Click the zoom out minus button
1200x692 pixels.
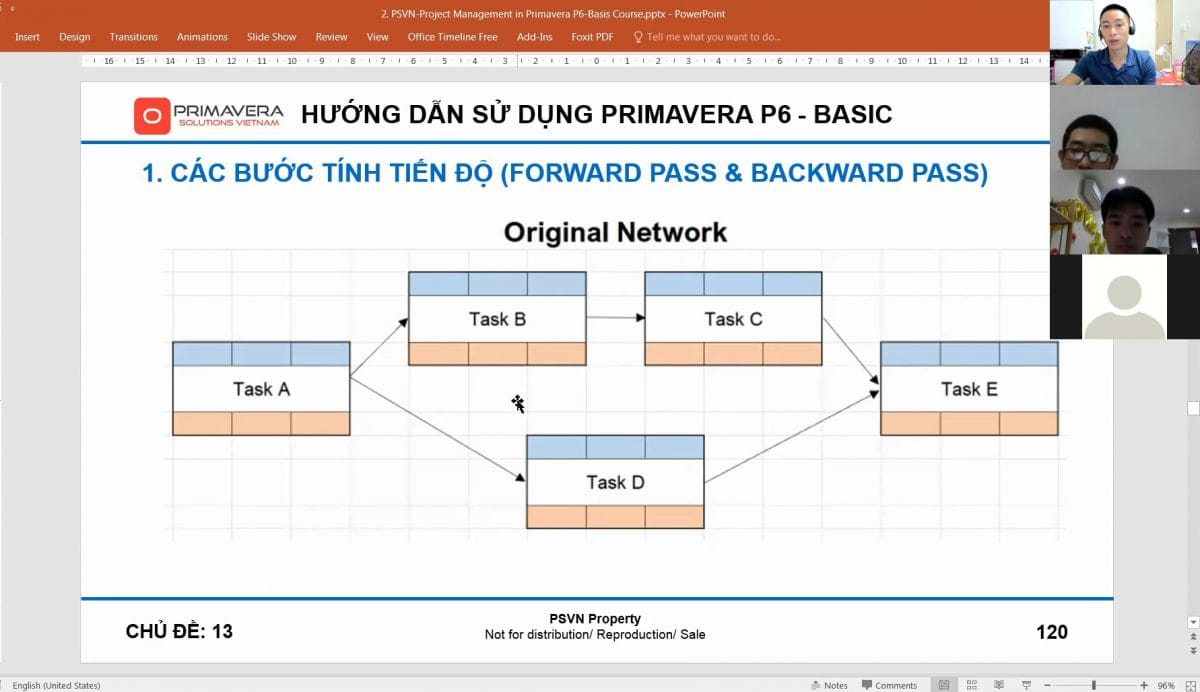[1047, 685]
